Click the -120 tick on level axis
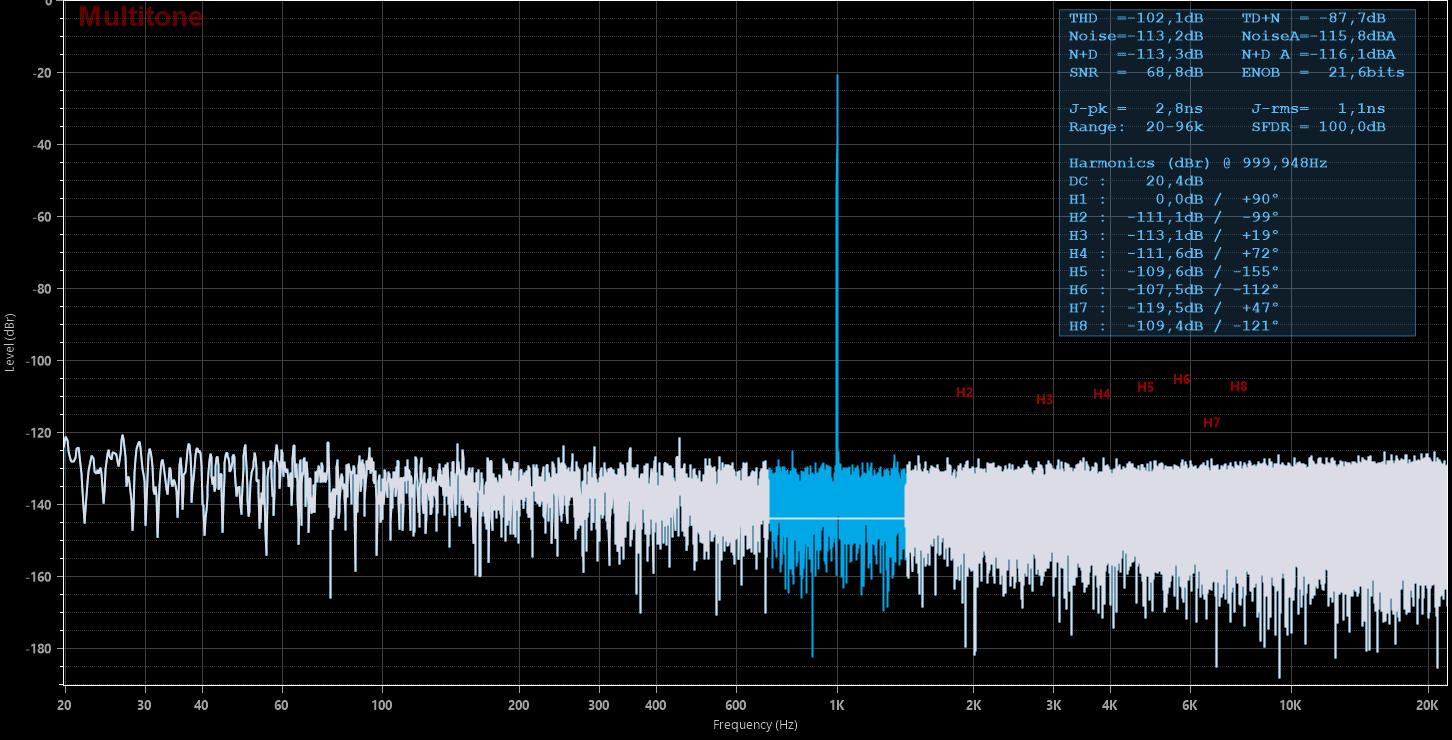The height and width of the screenshot is (740, 1452). pyautogui.click(x=38, y=433)
